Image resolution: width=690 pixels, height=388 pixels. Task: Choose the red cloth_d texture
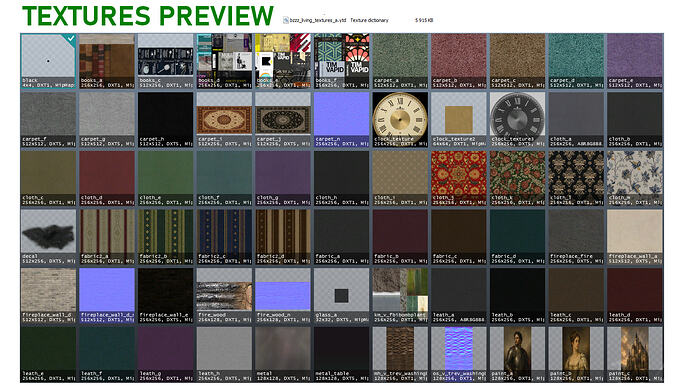tap(107, 178)
